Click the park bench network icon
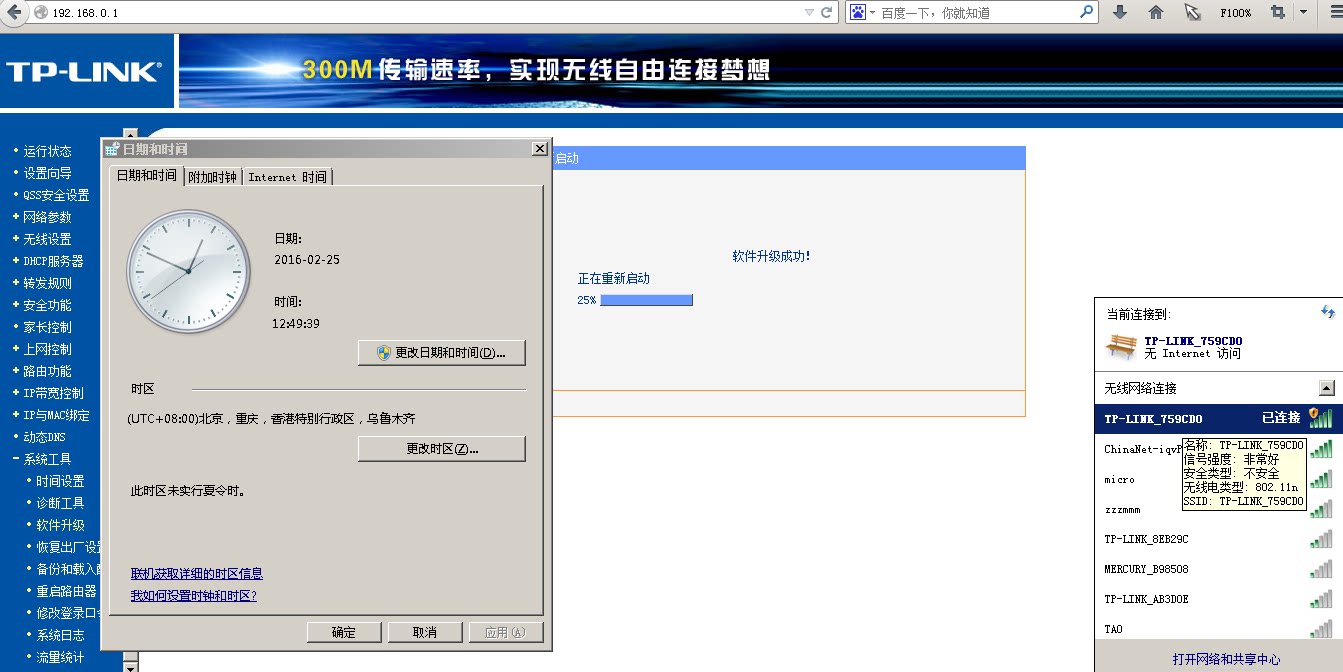The width and height of the screenshot is (1343, 672). tap(1121, 346)
